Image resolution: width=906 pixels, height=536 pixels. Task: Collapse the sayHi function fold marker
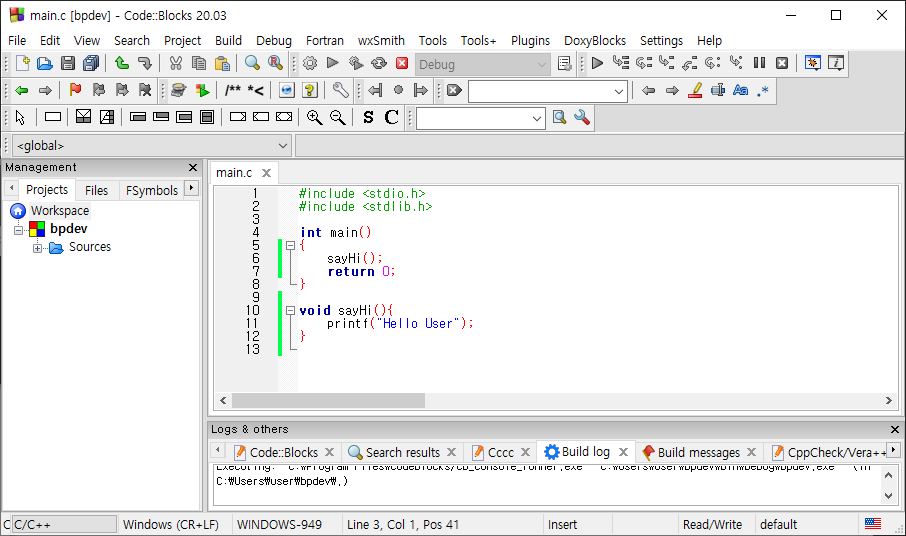coord(291,310)
